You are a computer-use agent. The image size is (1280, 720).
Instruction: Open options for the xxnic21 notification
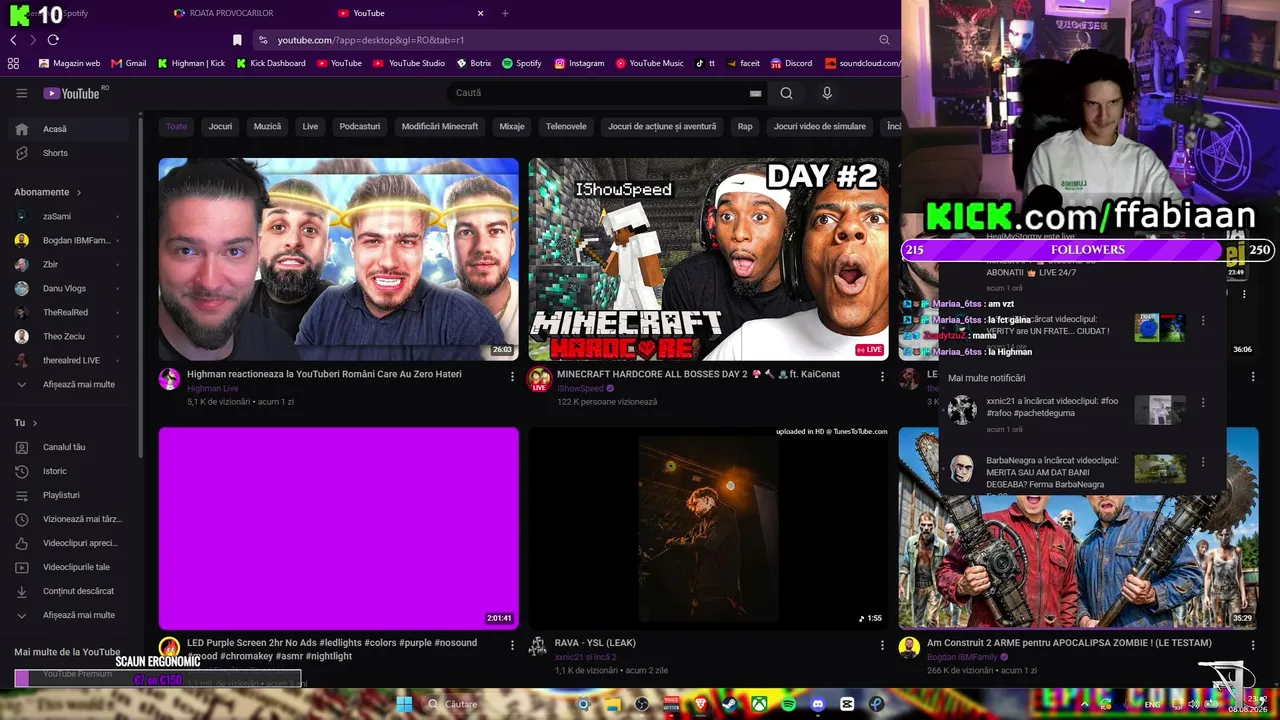tap(1203, 402)
